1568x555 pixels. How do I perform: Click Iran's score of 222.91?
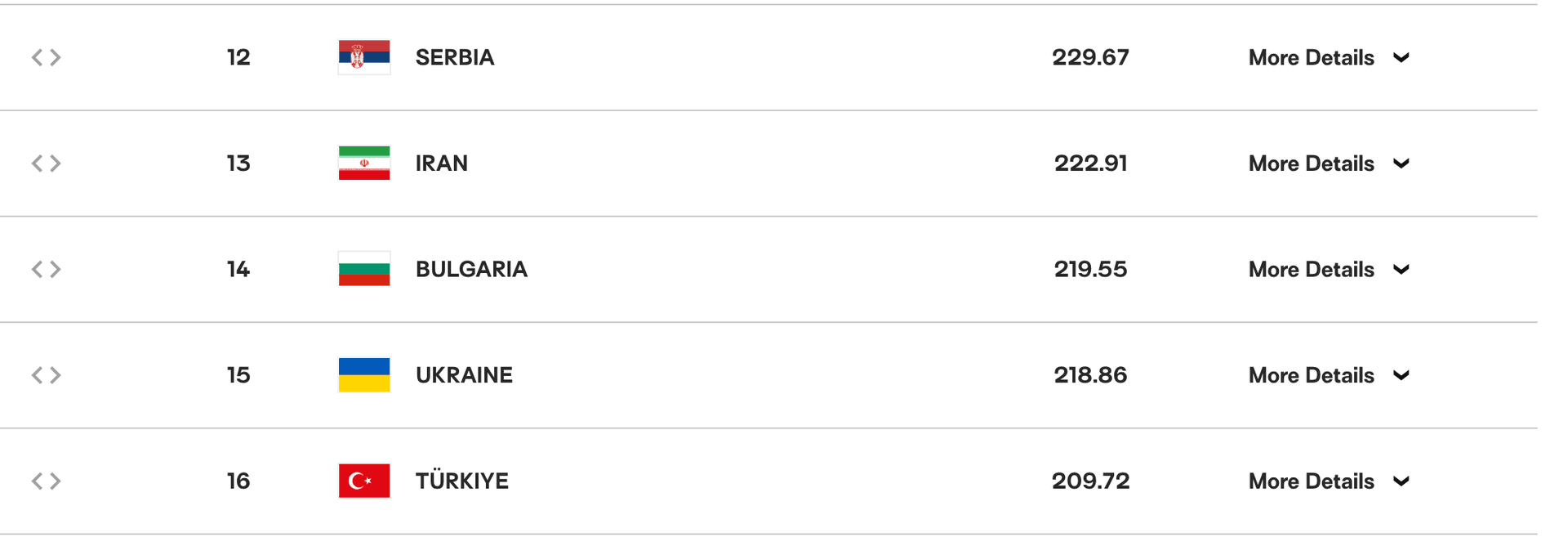pyautogui.click(x=1090, y=163)
